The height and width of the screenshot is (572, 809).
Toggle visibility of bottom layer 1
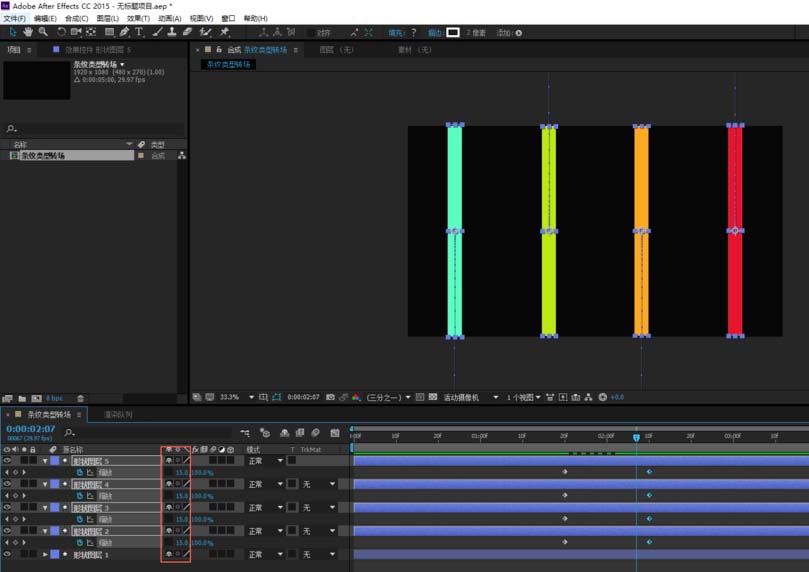(x=7, y=554)
